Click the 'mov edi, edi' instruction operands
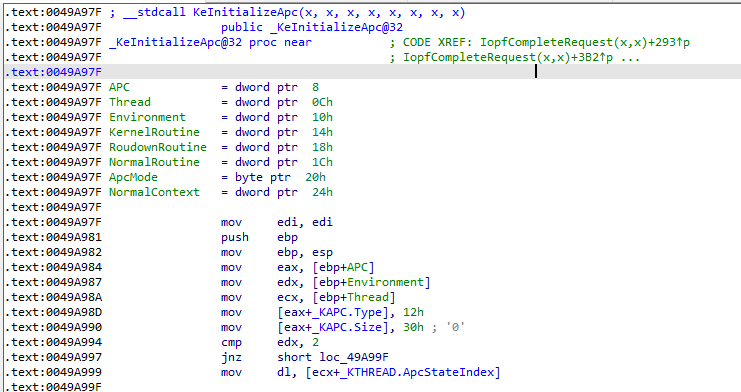Viewport: 741px width, 392px height. [305, 223]
